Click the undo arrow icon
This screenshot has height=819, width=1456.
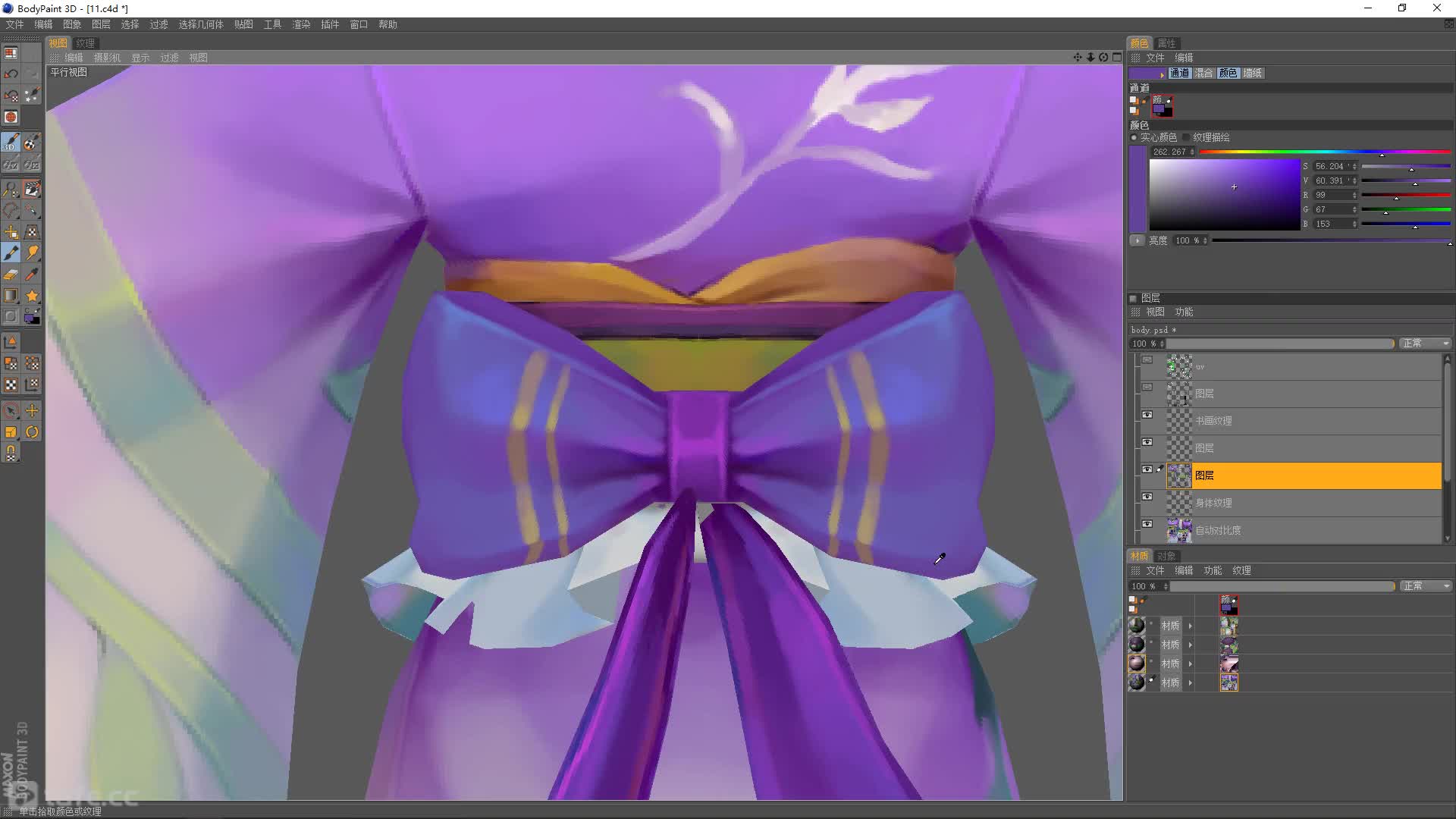pos(11,74)
